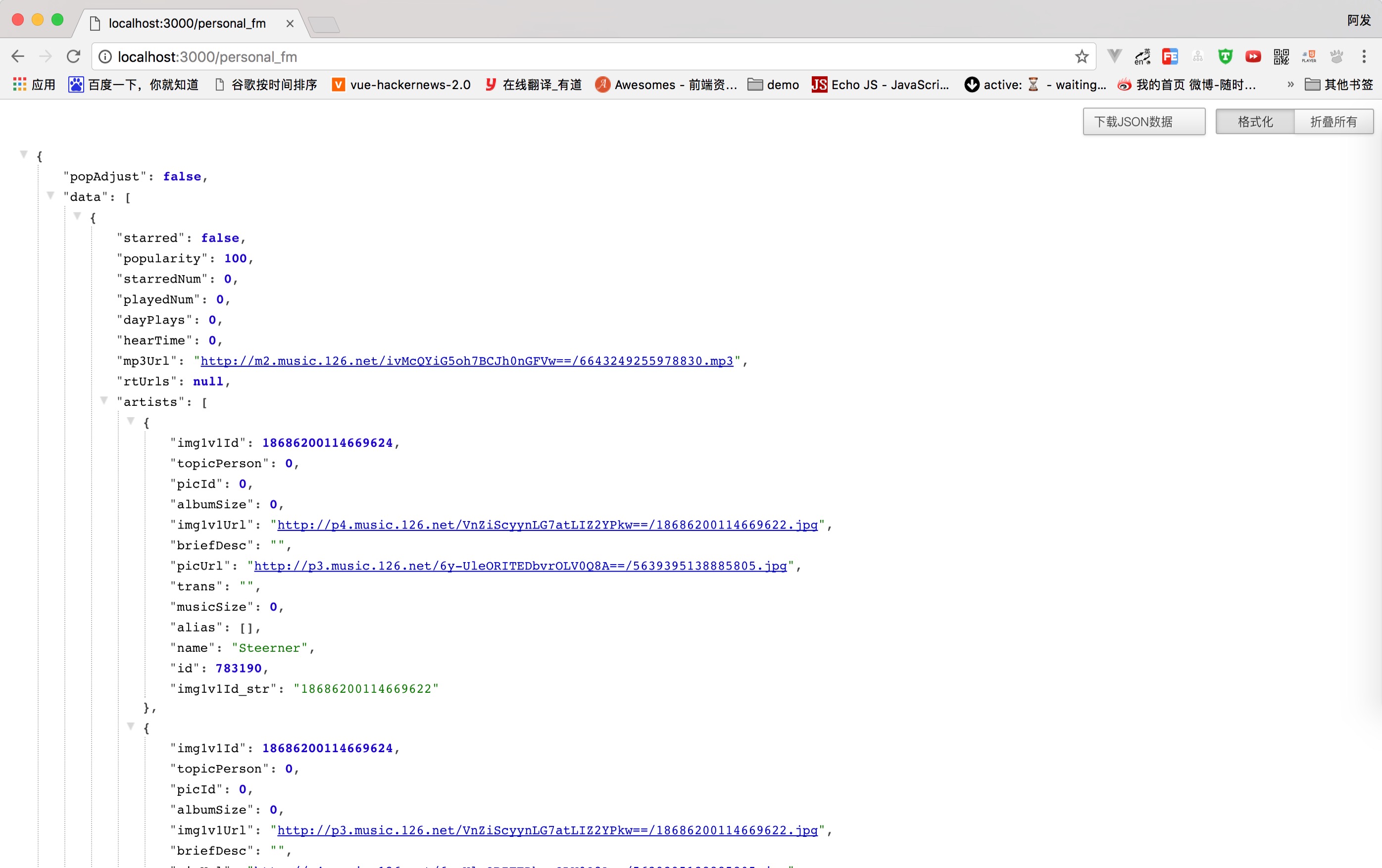Select the 格式化 button

click(x=1255, y=122)
